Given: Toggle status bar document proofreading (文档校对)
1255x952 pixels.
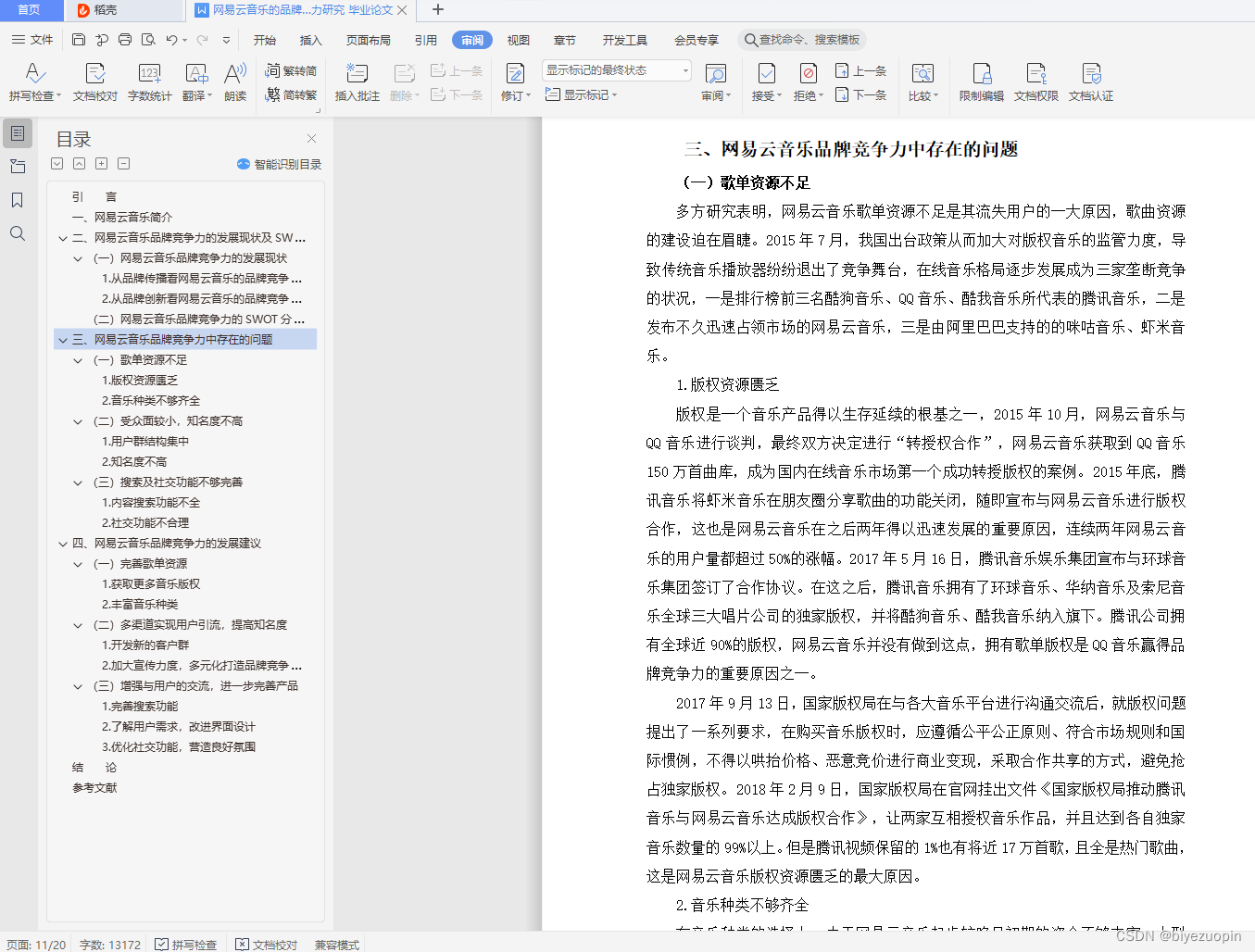Looking at the screenshot, I should (x=267, y=945).
